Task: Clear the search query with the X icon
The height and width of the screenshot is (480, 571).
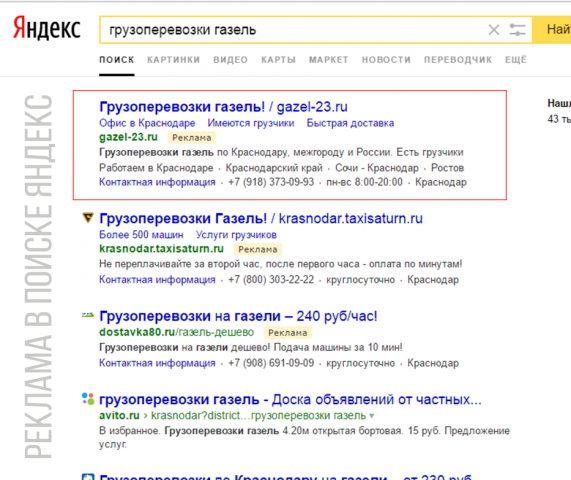Action: [494, 30]
